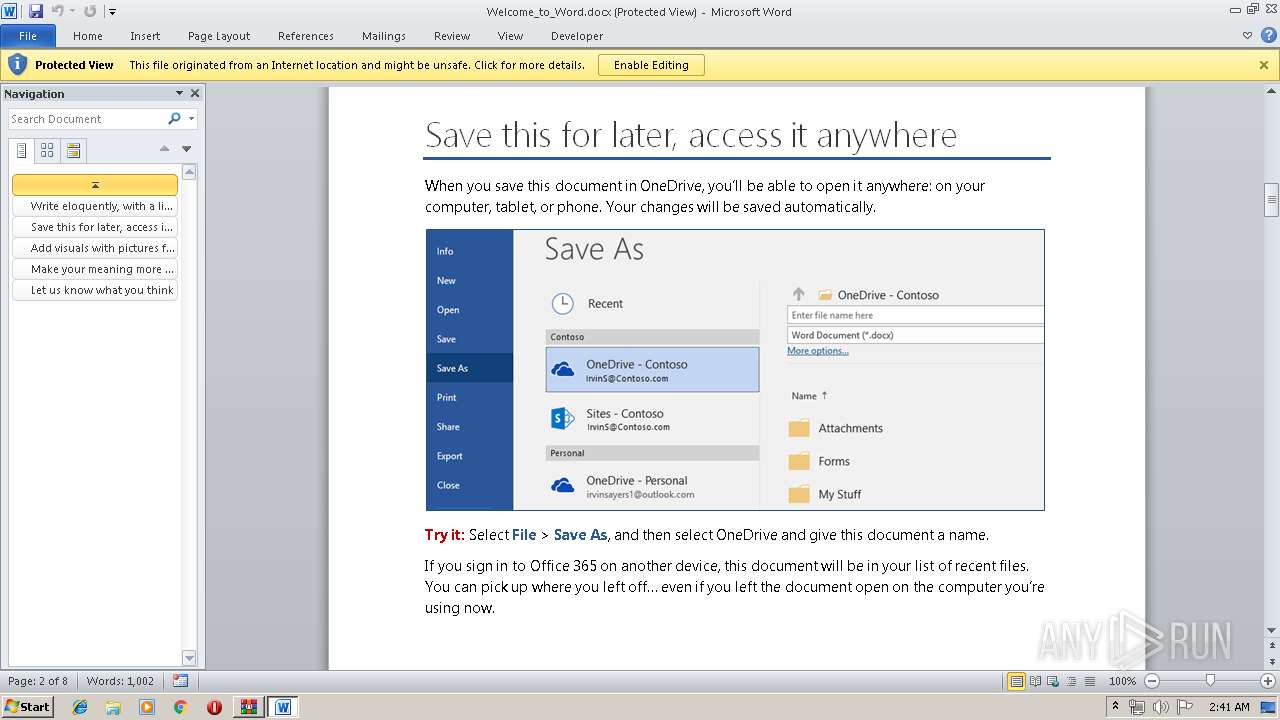The width and height of the screenshot is (1280, 720).
Task: Click the Words: 1,002 count
Action: 120,681
